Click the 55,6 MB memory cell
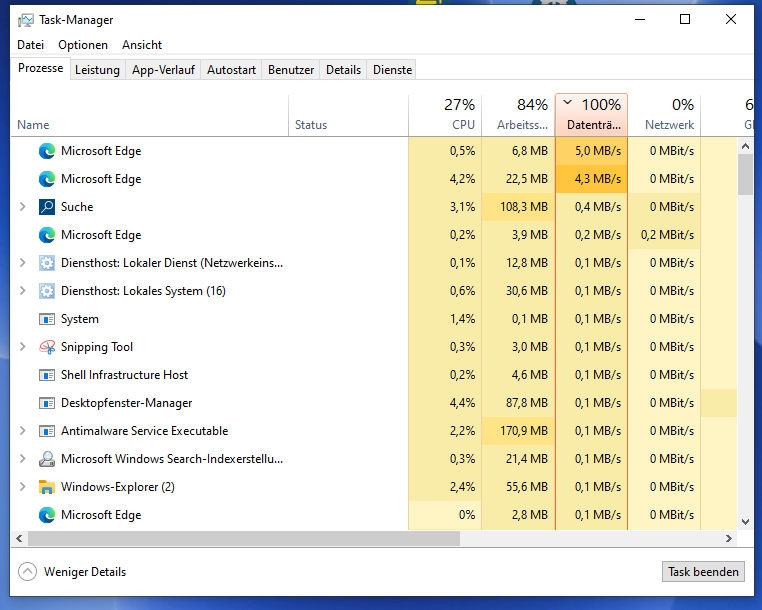Viewport: 762px width, 610px height. (518, 487)
